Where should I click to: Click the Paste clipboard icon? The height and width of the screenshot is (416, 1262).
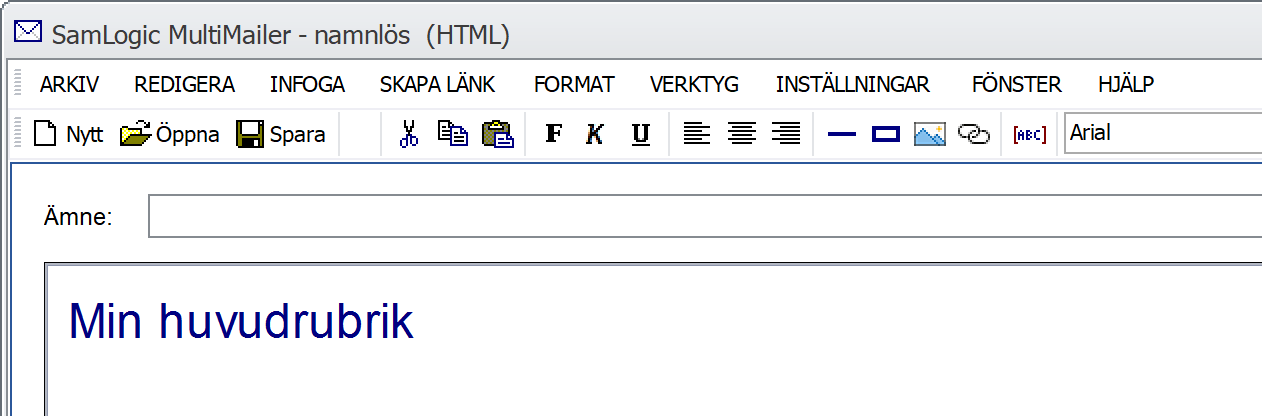pyautogui.click(x=498, y=134)
